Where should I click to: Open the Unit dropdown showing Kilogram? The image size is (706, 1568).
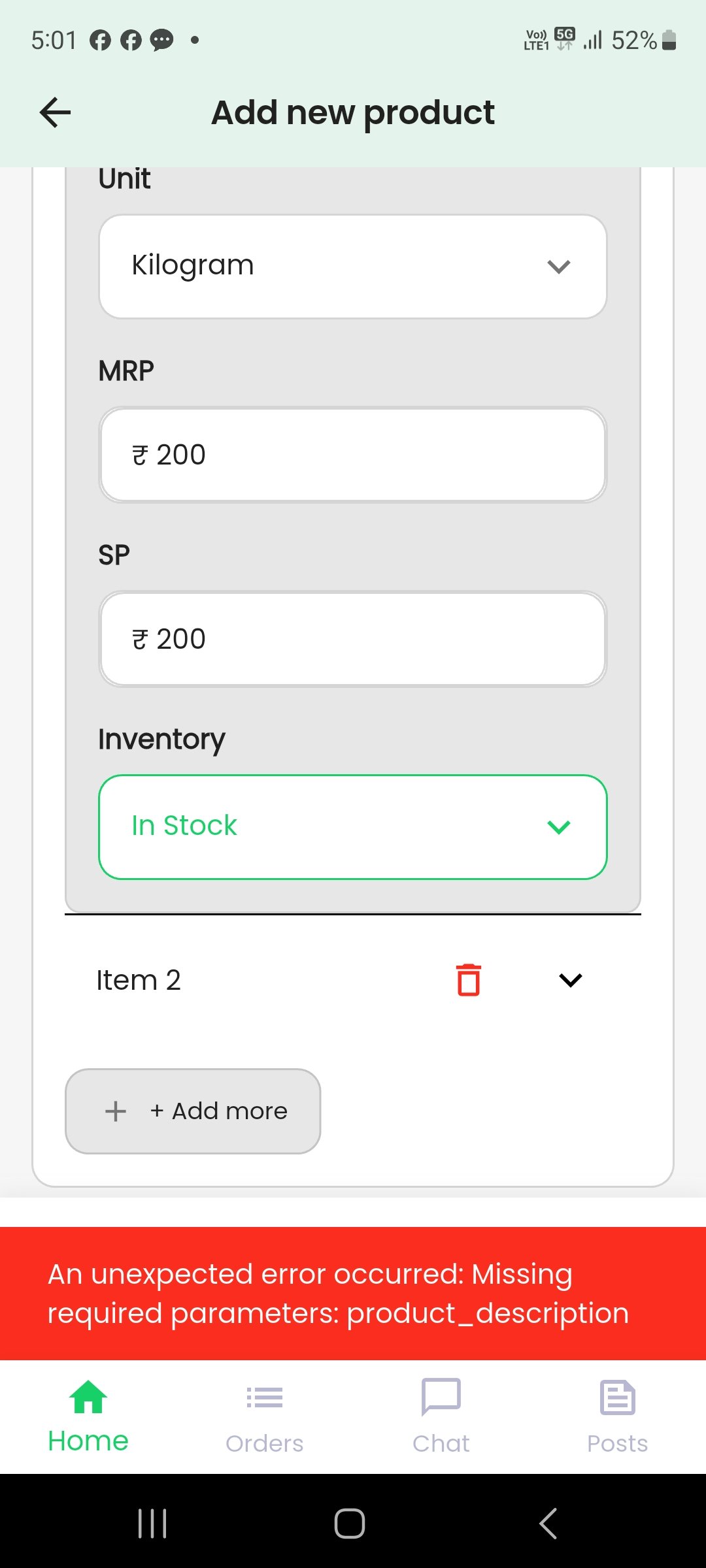coord(353,267)
